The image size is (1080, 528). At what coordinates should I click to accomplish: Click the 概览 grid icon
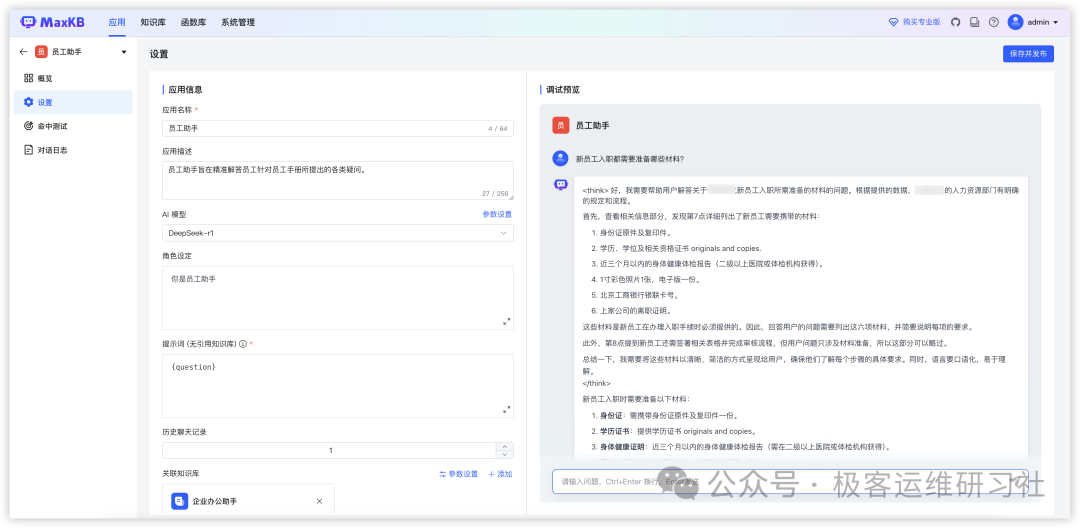pos(28,78)
